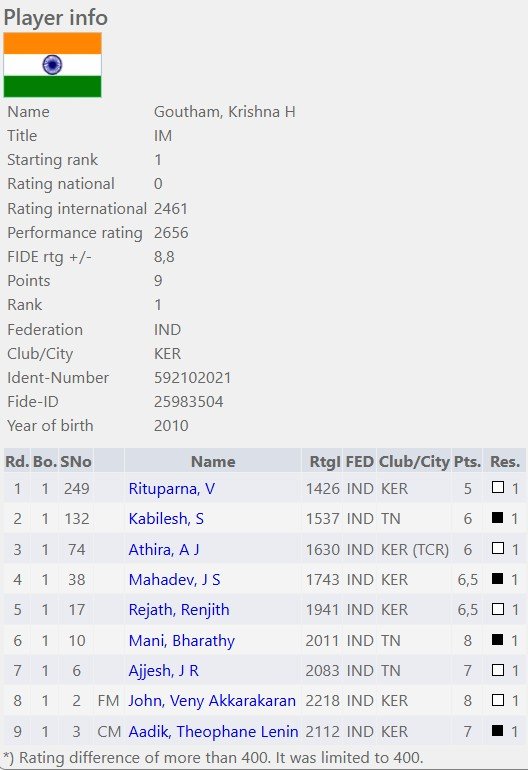Open player link Mani, Bharathy
Screen dimensions: 528x770
click(x=182, y=640)
